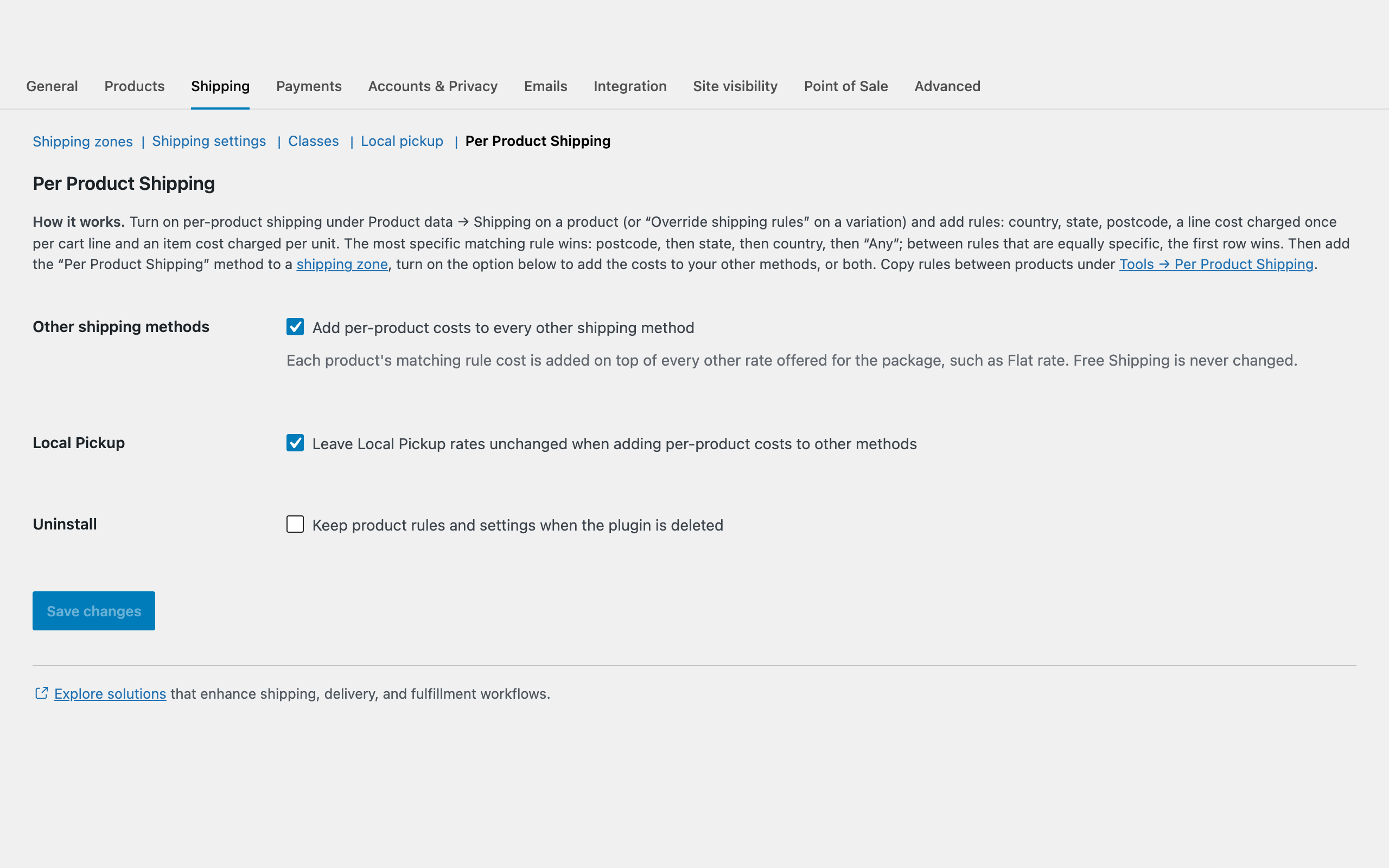
Task: Click the 'Add per-product costs to every other shipping method' label
Action: click(x=504, y=328)
